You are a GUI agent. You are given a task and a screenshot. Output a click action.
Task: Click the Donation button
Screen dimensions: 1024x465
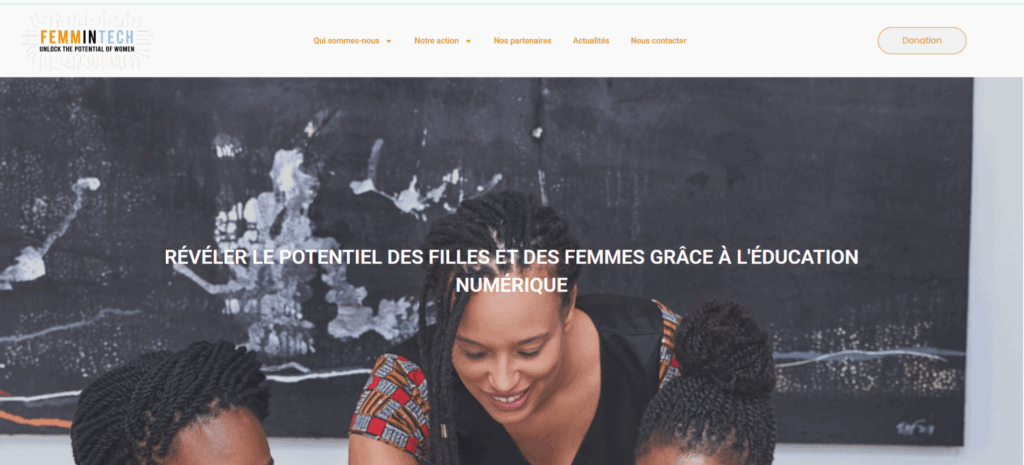click(921, 40)
